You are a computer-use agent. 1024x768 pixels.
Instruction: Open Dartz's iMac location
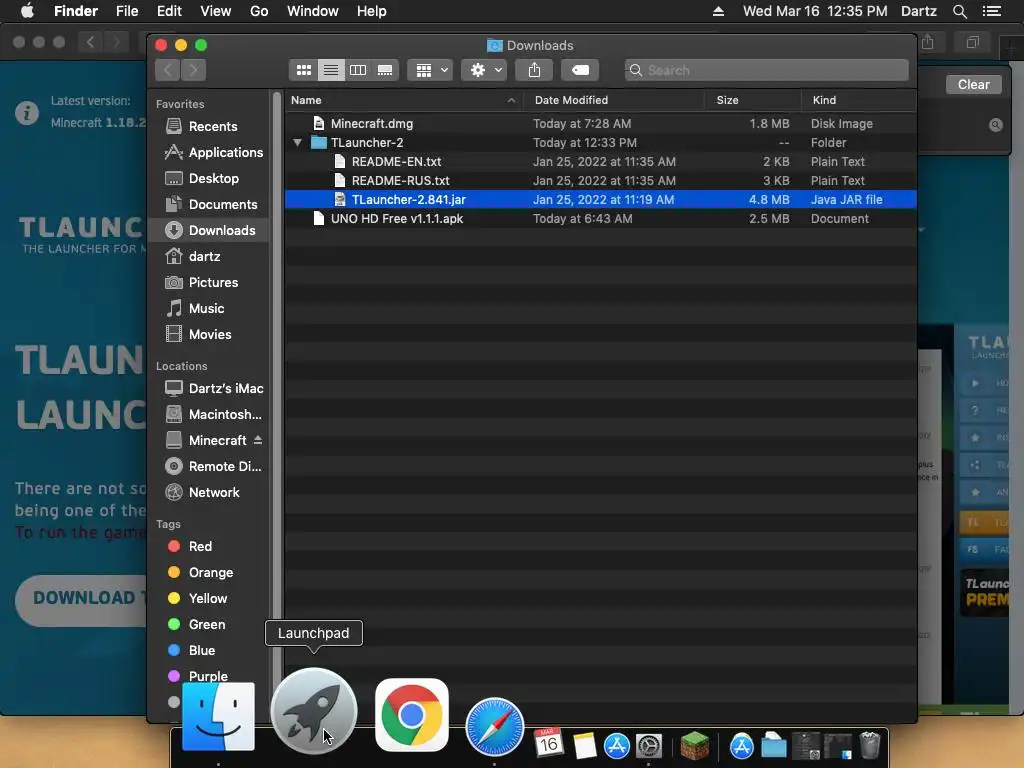(x=209, y=389)
